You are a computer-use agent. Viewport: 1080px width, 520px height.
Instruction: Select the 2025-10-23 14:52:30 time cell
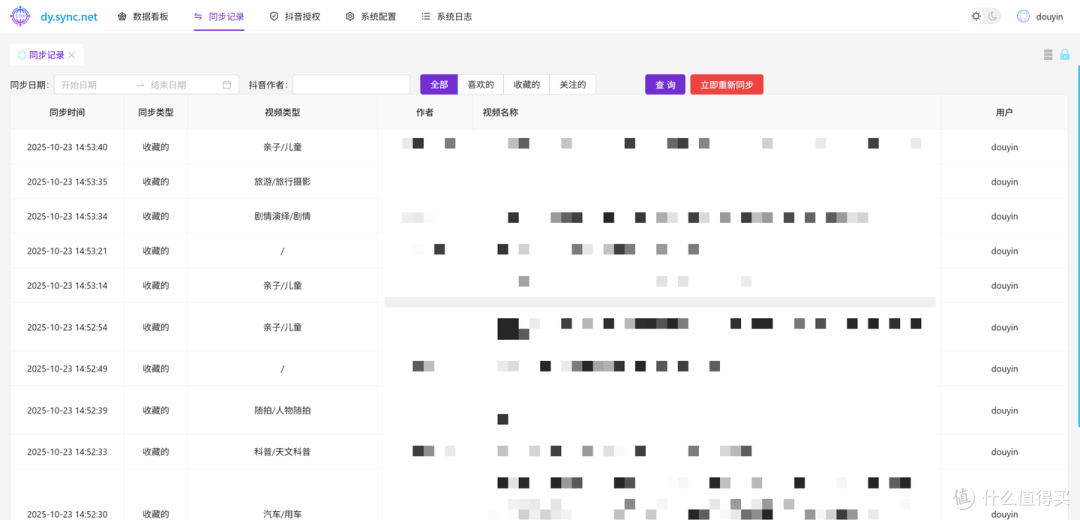pos(67,514)
